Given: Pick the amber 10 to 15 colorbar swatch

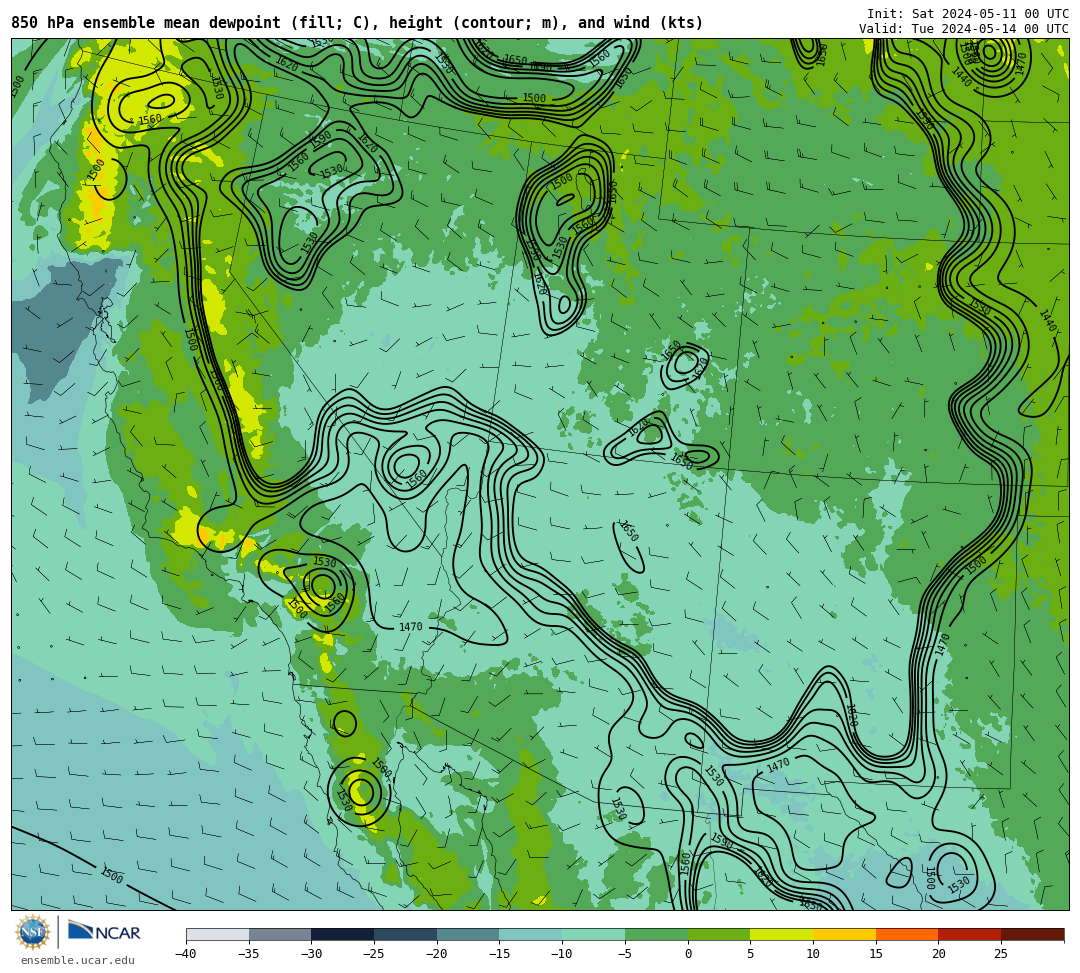Looking at the screenshot, I should point(844,934).
